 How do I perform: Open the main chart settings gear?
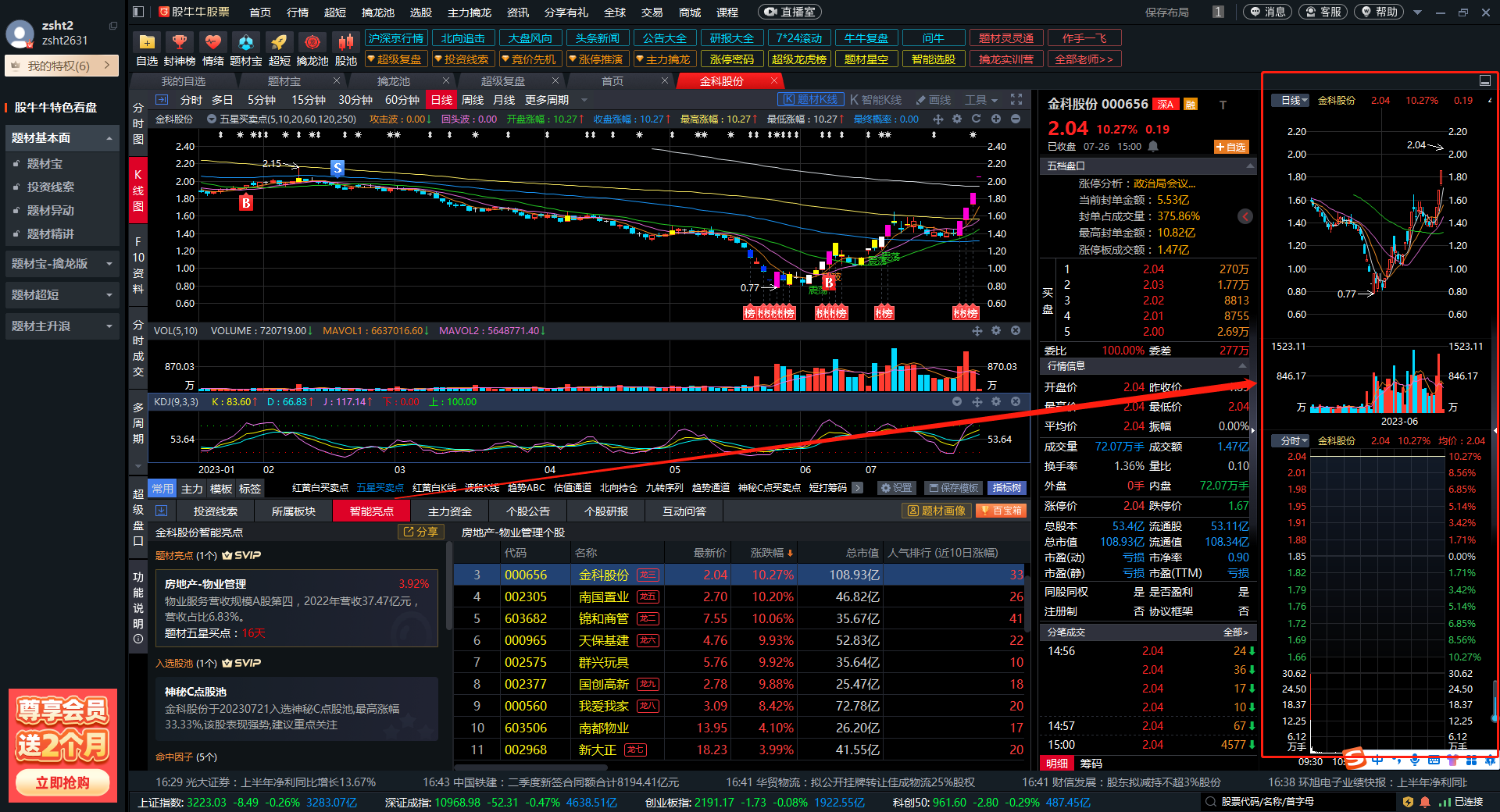[957, 119]
